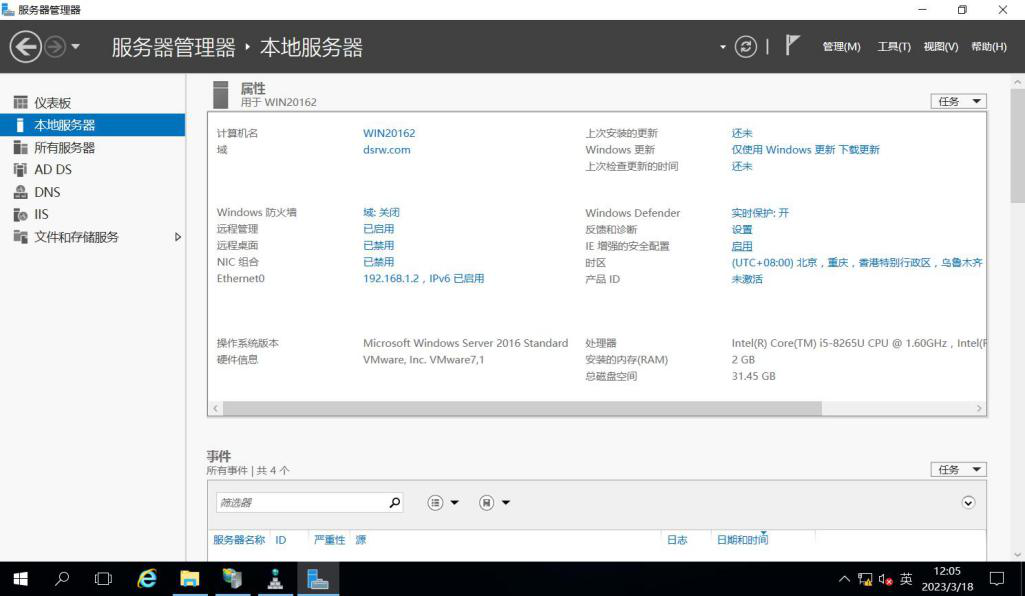
Task: Click right arrow of properties horizontal scrollbar
Action: 979,408
